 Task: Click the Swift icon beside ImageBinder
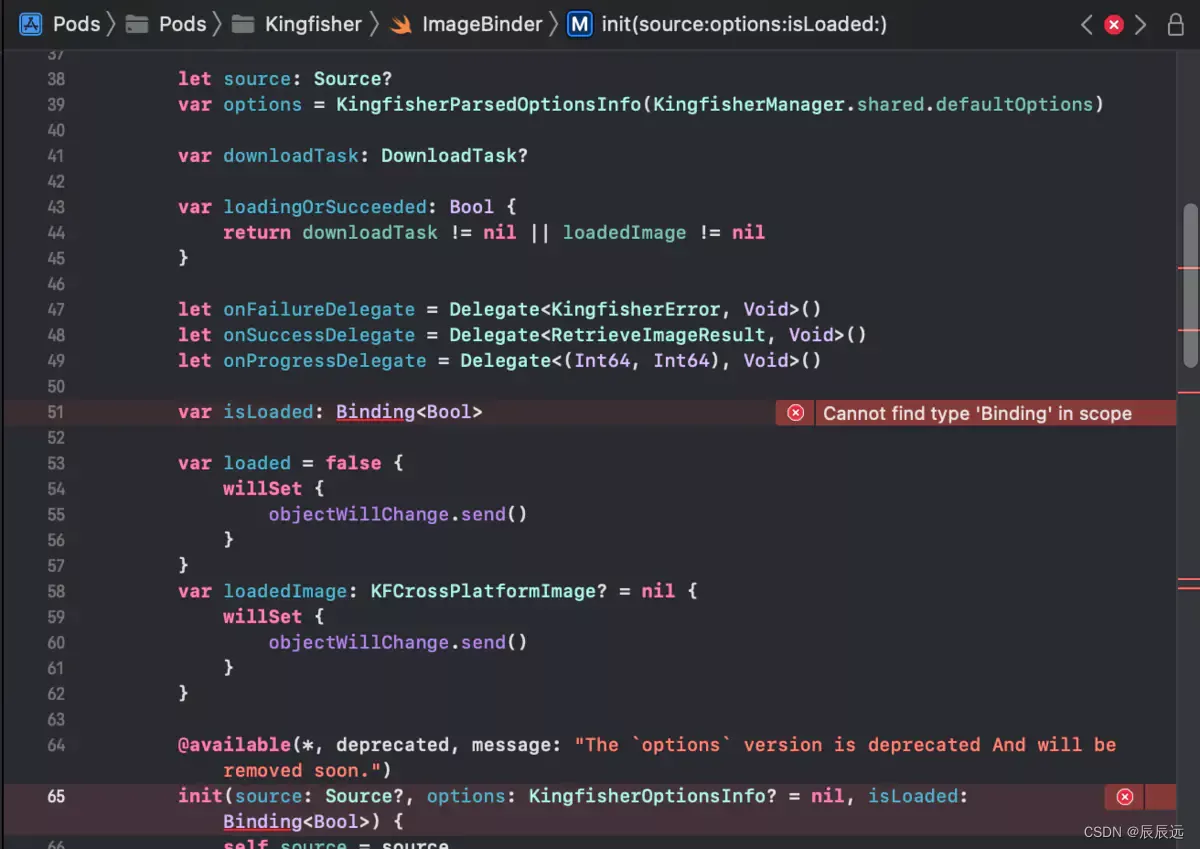click(399, 24)
